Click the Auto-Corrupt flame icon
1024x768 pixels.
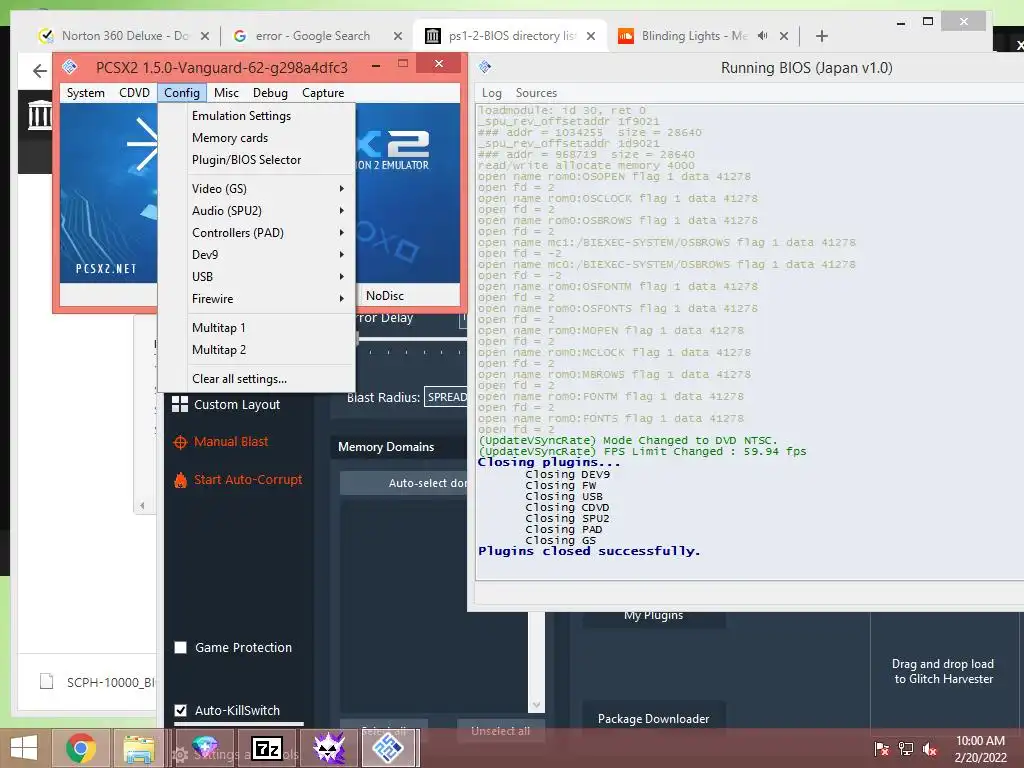tap(180, 480)
